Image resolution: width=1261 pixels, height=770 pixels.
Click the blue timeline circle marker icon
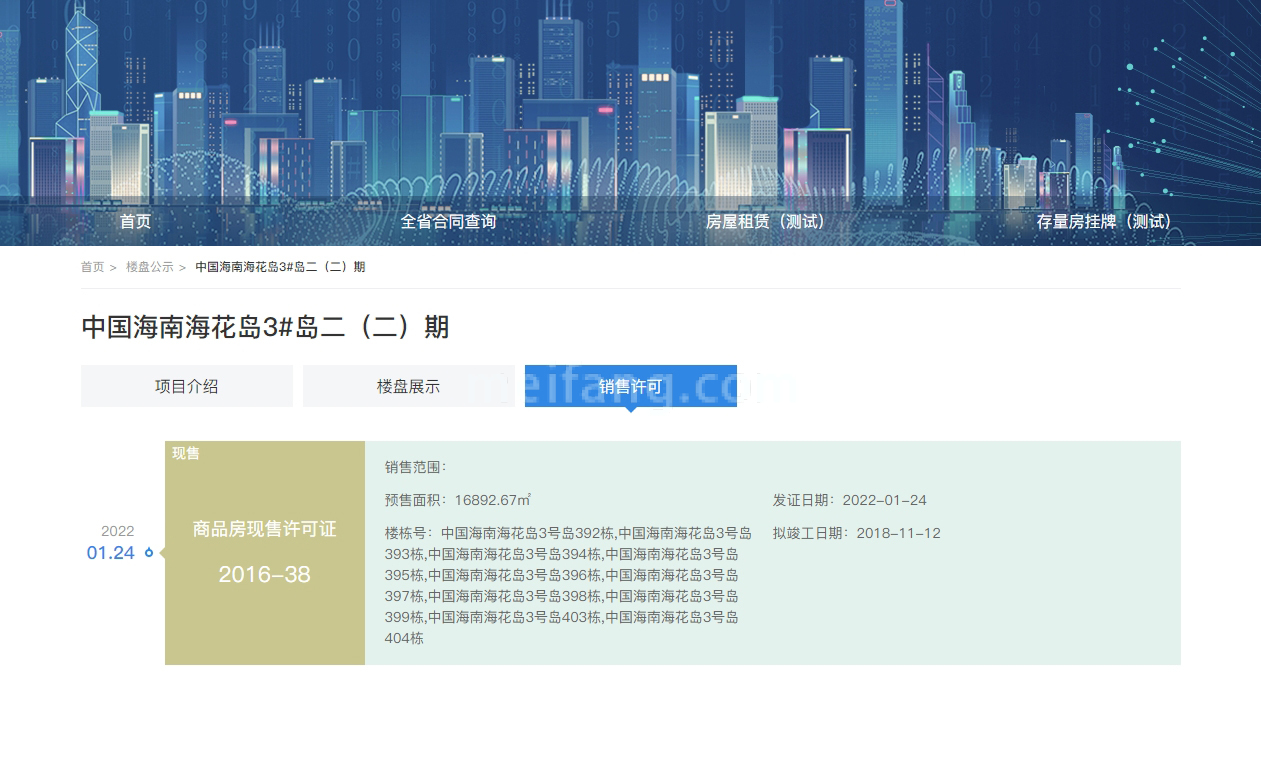click(x=149, y=552)
